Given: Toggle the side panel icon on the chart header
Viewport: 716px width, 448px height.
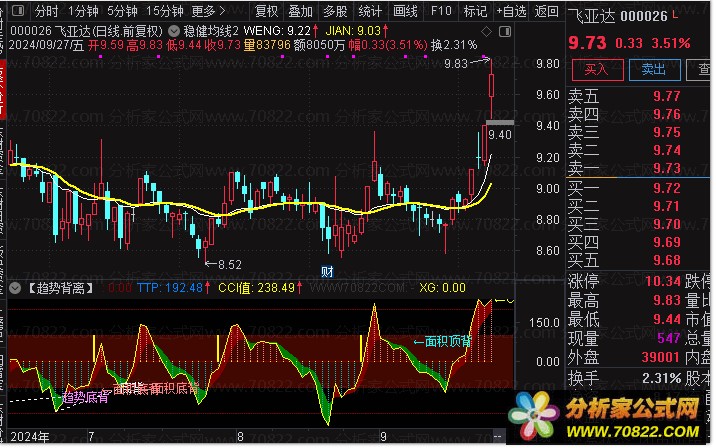Looking at the screenshot, I should click(x=505, y=32).
